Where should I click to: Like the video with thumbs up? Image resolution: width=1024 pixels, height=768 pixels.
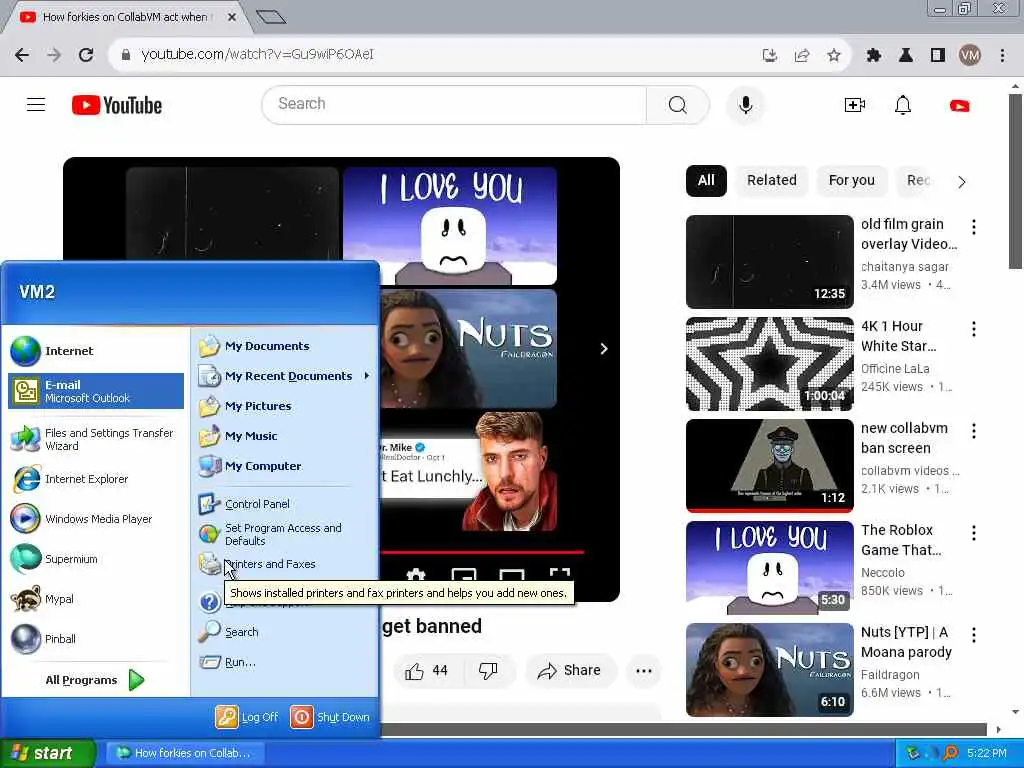(x=426, y=671)
